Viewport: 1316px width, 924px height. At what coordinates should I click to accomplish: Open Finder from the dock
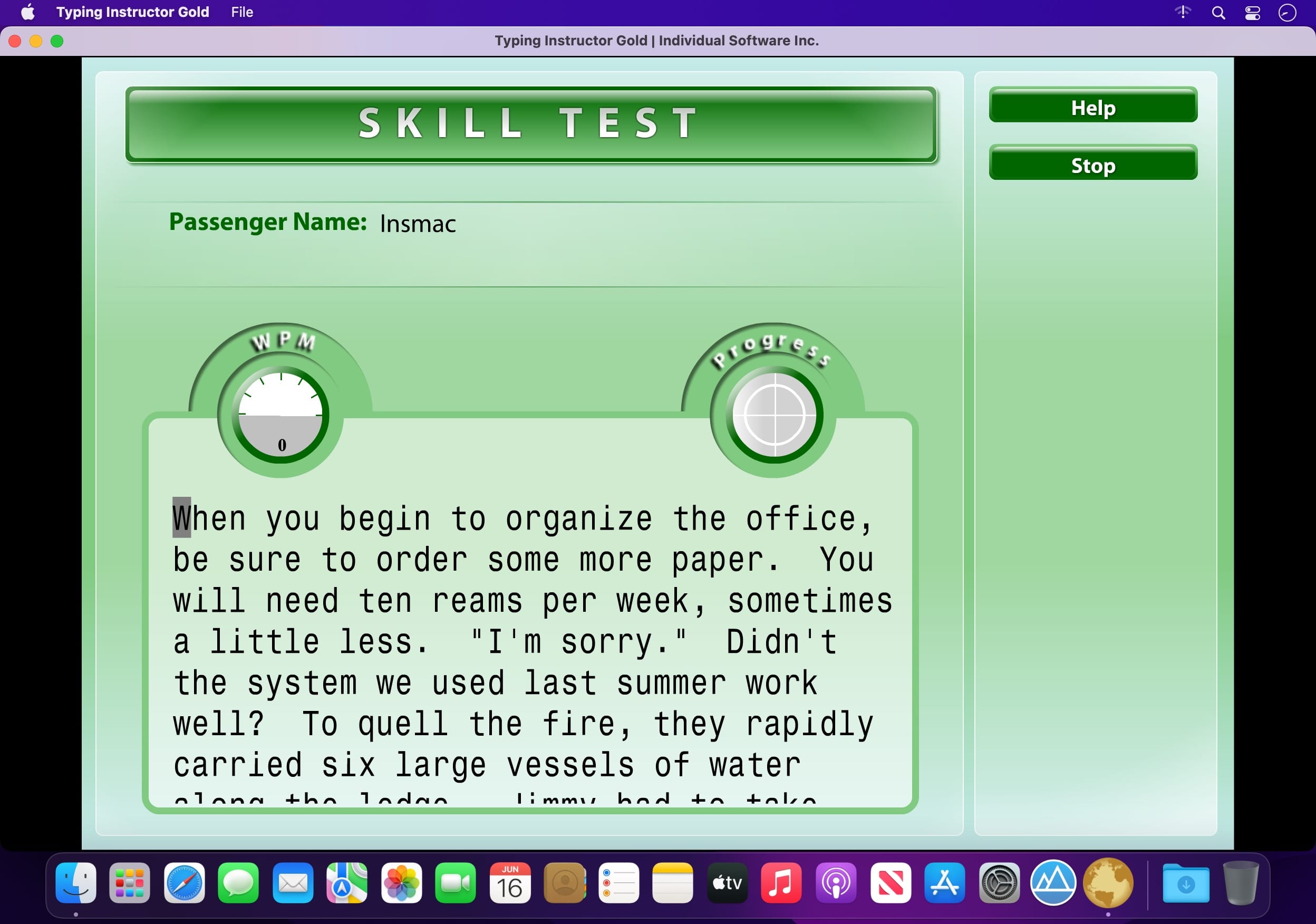tap(75, 882)
